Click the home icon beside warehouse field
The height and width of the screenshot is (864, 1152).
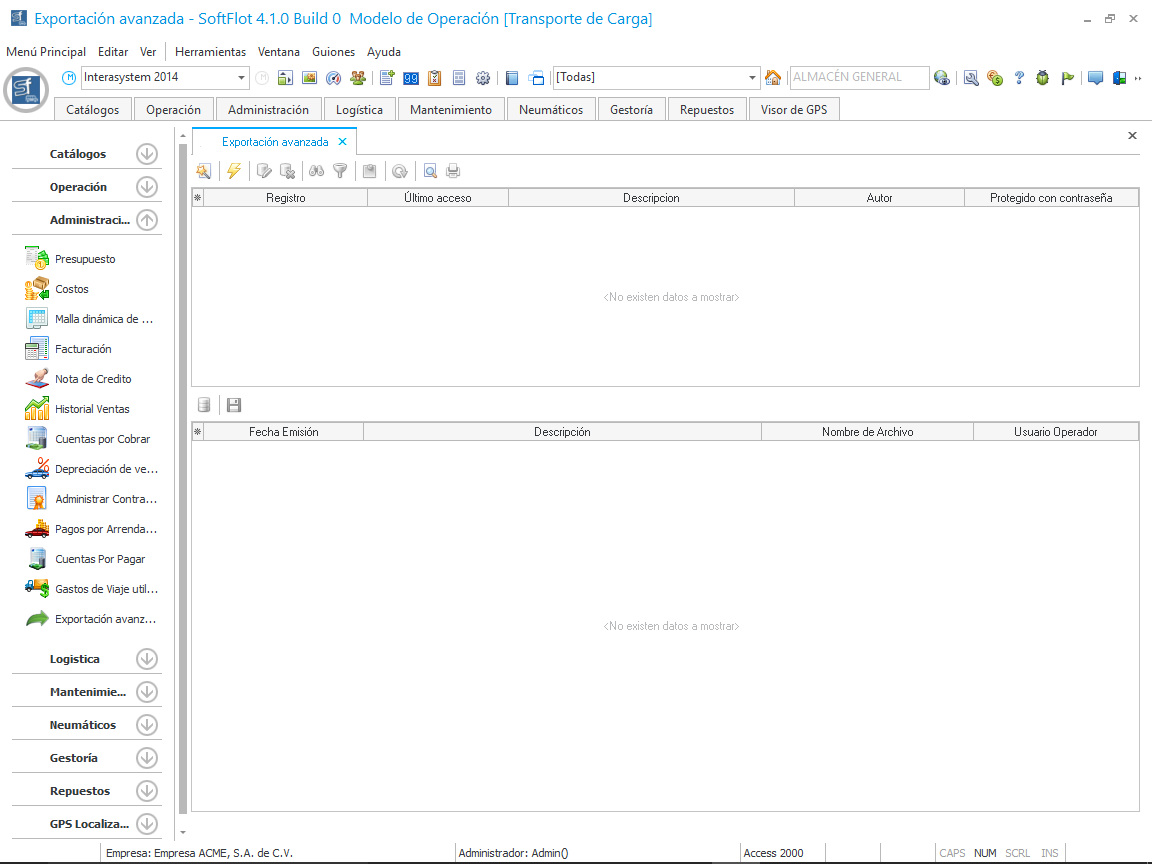(x=772, y=78)
